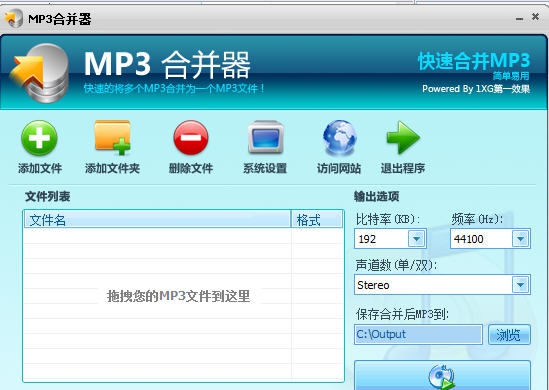Click the MP3合并器 title bar app icon
This screenshot has width=549, height=390.
(14, 18)
